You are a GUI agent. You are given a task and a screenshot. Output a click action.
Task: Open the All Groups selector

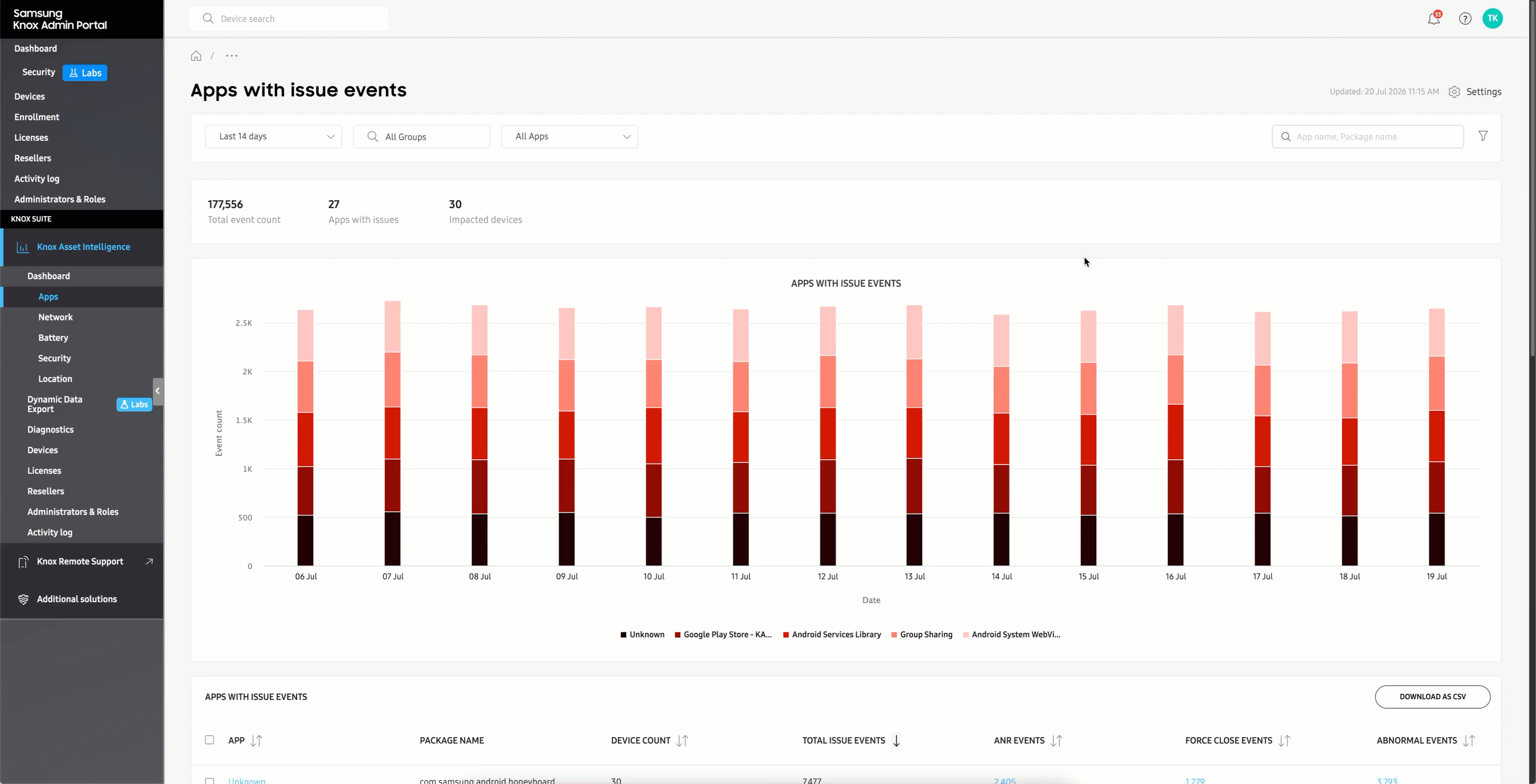421,137
